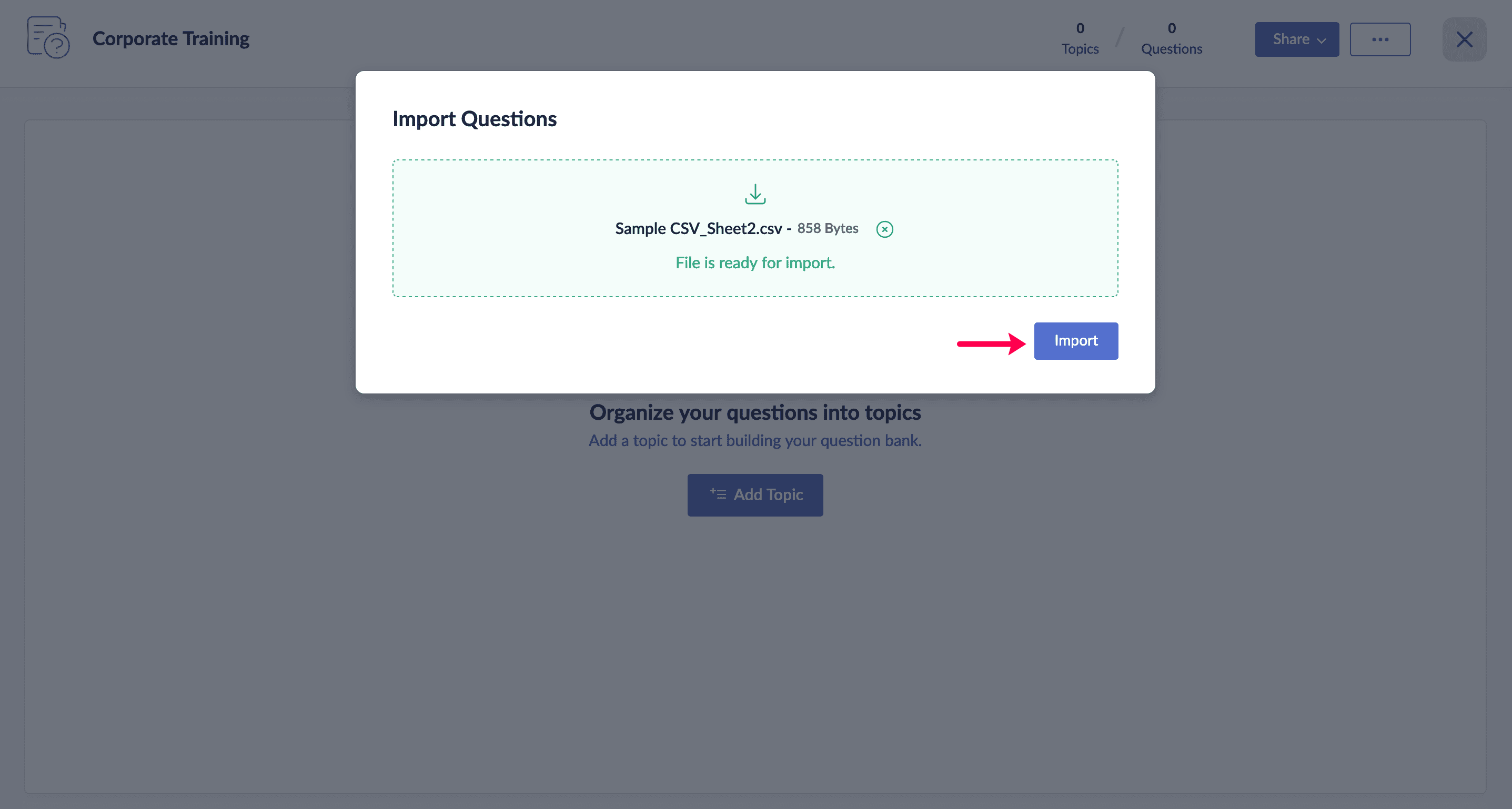The image size is (1512, 809).
Task: Expand the Share dropdown chevron
Action: click(x=1322, y=41)
